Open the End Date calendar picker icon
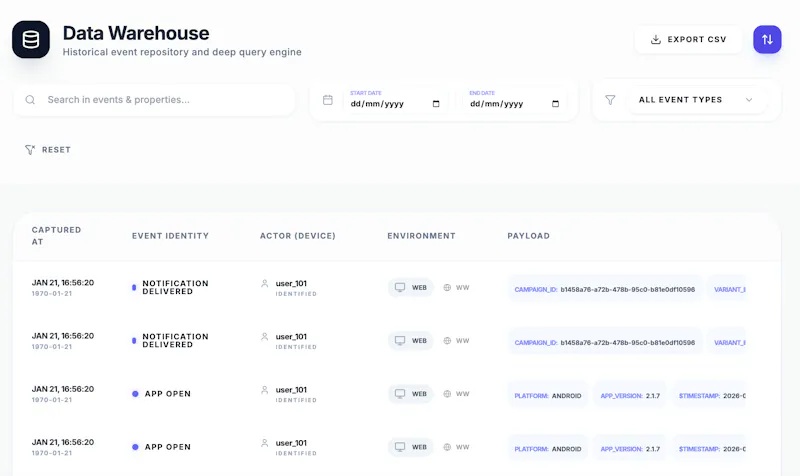Viewport: 800px width, 476px height. [x=555, y=104]
